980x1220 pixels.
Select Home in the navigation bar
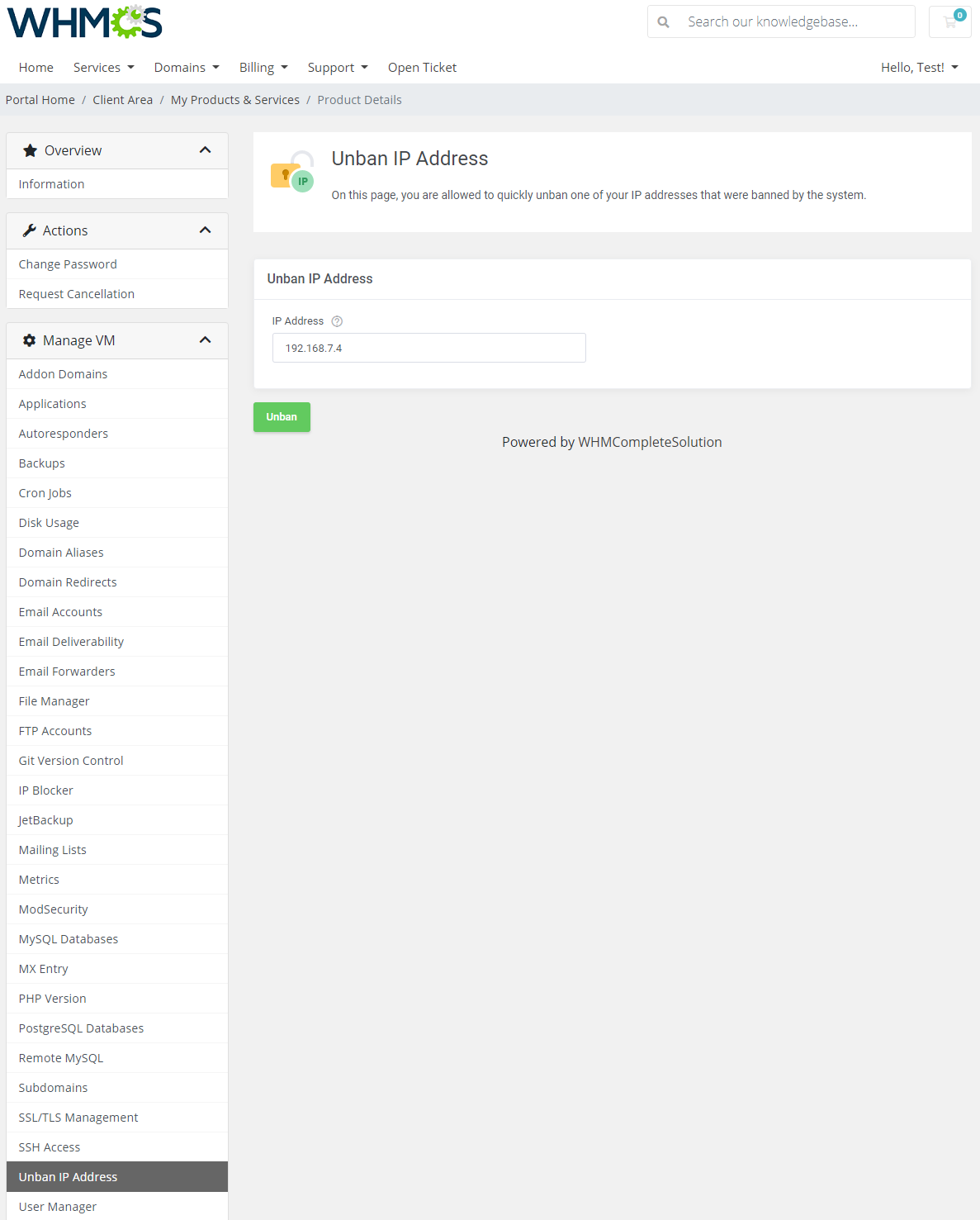pyautogui.click(x=36, y=67)
